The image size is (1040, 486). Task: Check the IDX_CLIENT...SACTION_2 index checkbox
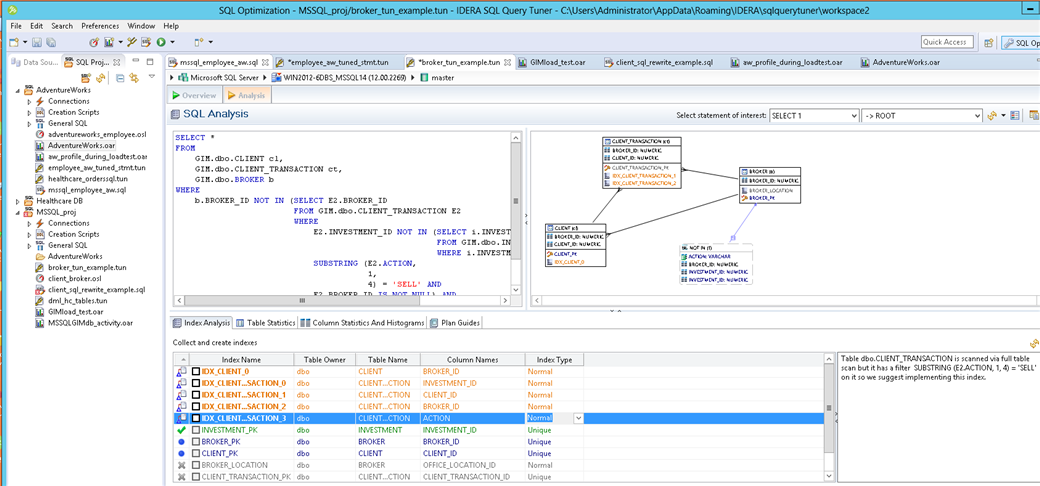point(196,406)
